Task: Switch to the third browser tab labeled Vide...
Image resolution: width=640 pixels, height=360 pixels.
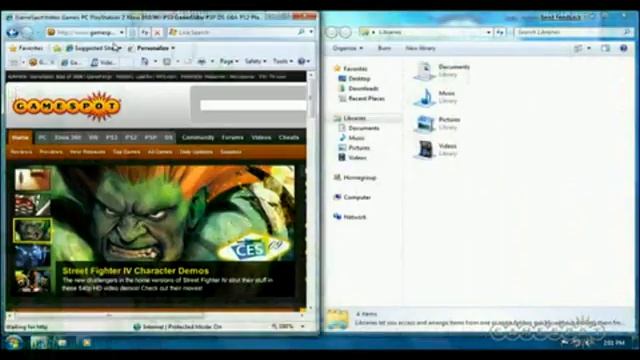Action: click(103, 62)
